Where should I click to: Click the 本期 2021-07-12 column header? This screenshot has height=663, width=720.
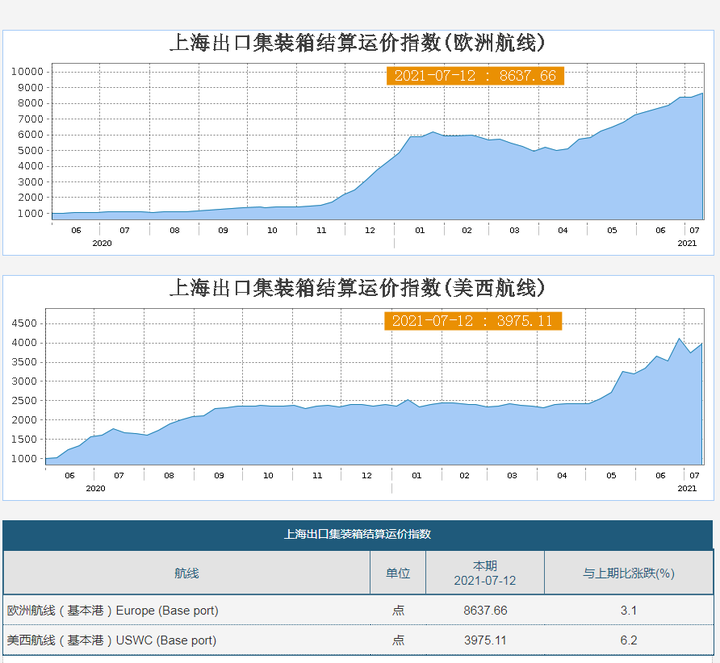tap(485, 573)
